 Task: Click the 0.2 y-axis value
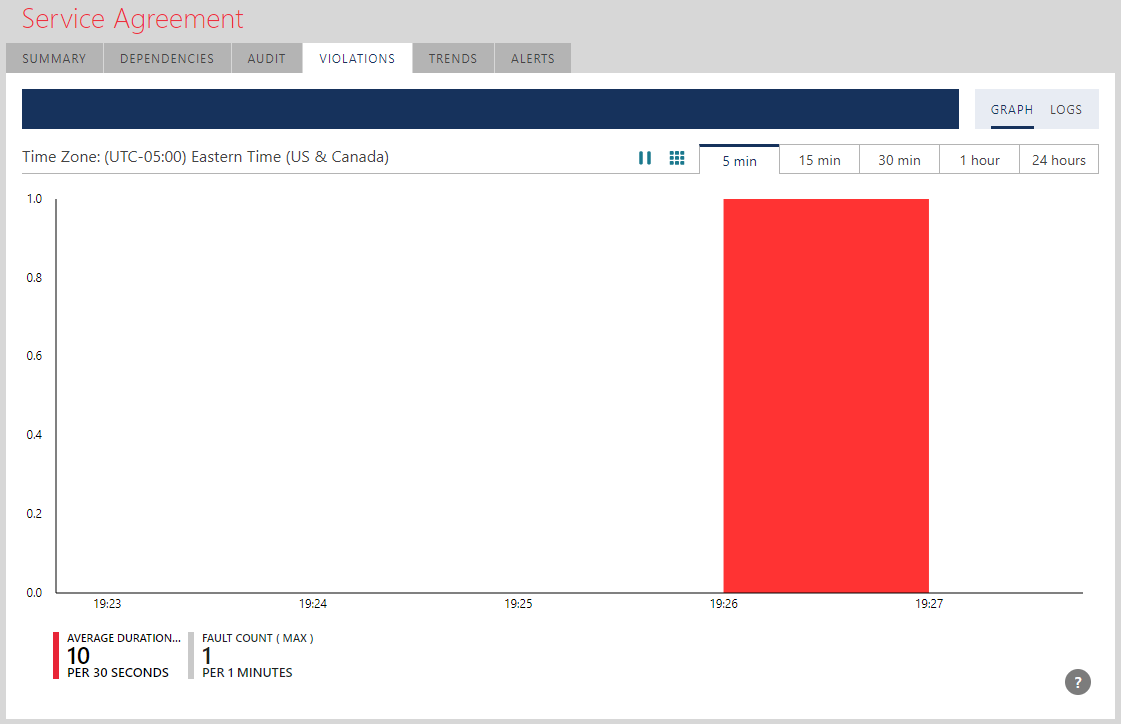tap(34, 514)
